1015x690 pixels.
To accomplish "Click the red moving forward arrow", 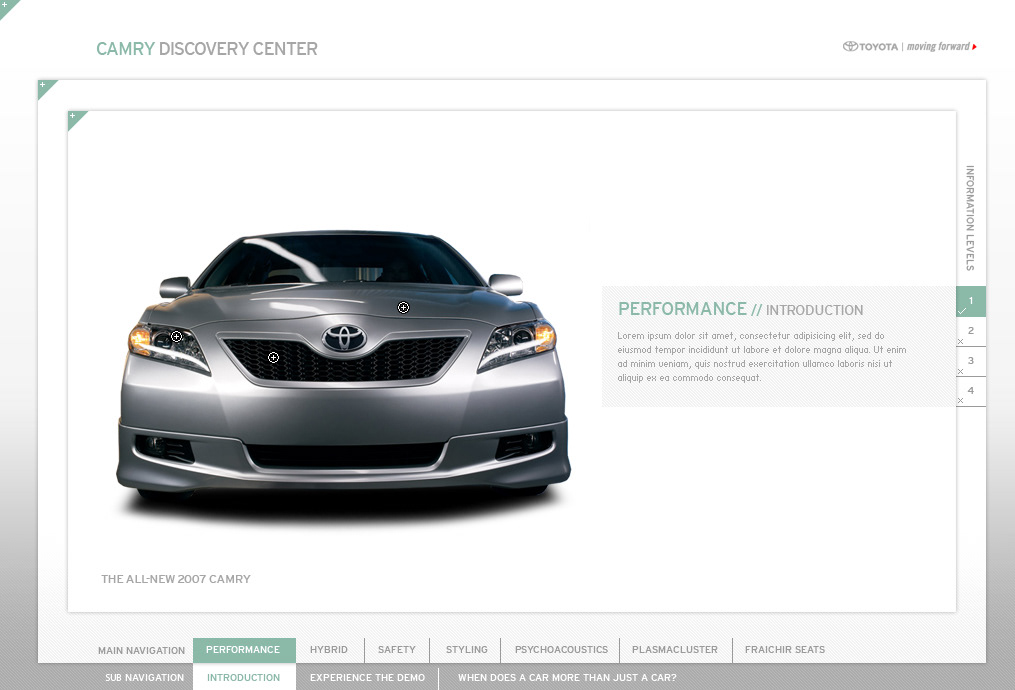I will tap(974, 47).
